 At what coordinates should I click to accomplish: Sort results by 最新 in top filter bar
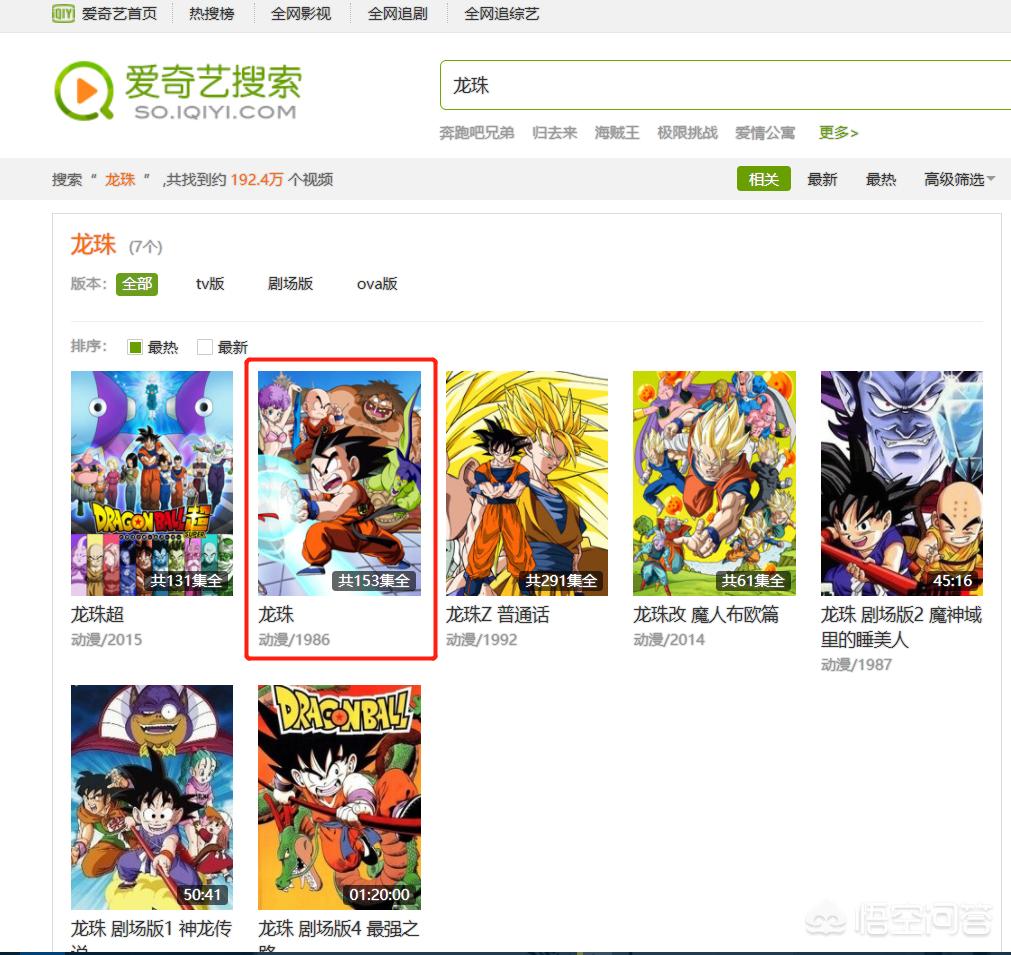(822, 179)
